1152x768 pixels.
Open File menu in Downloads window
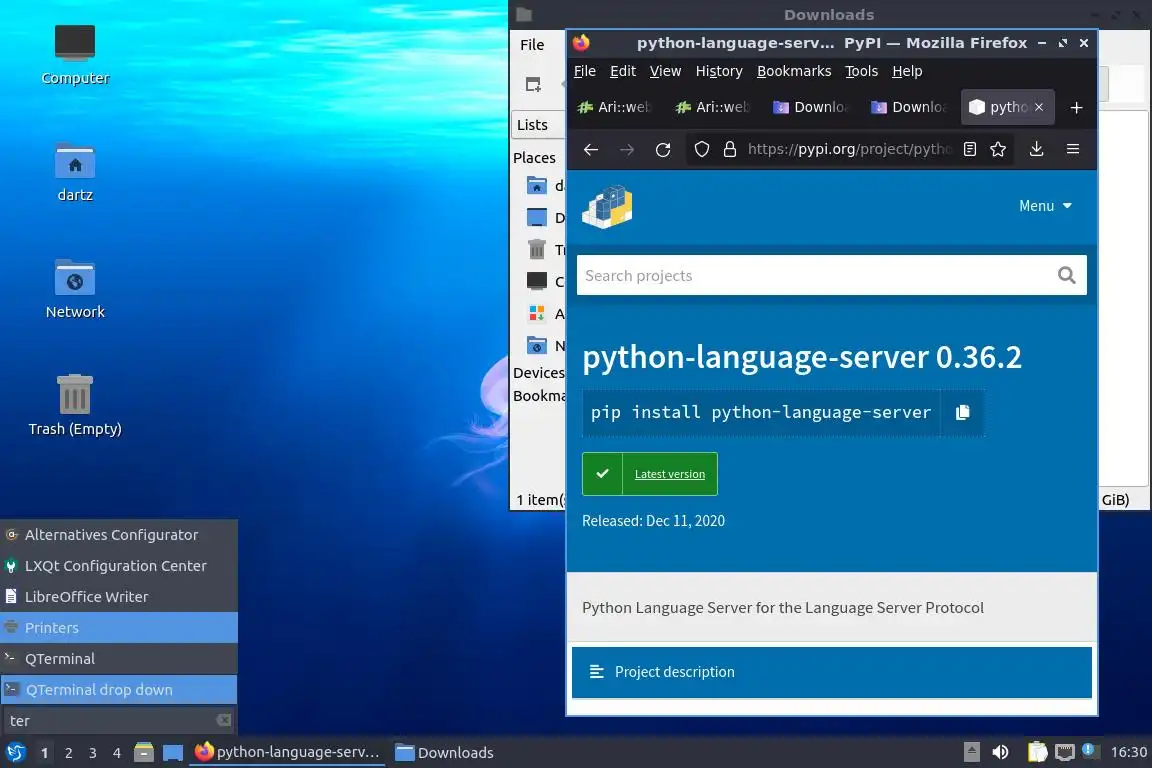pyautogui.click(x=532, y=45)
